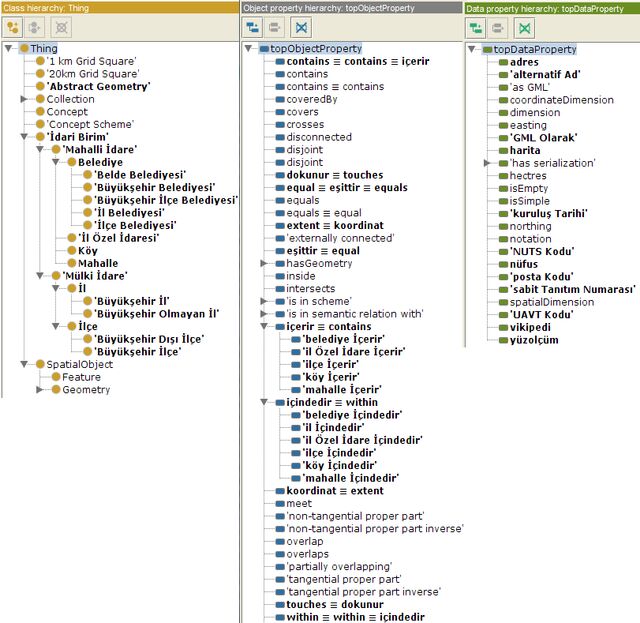
Task: Collapse the Thing root class node
Action: [x=9, y=48]
